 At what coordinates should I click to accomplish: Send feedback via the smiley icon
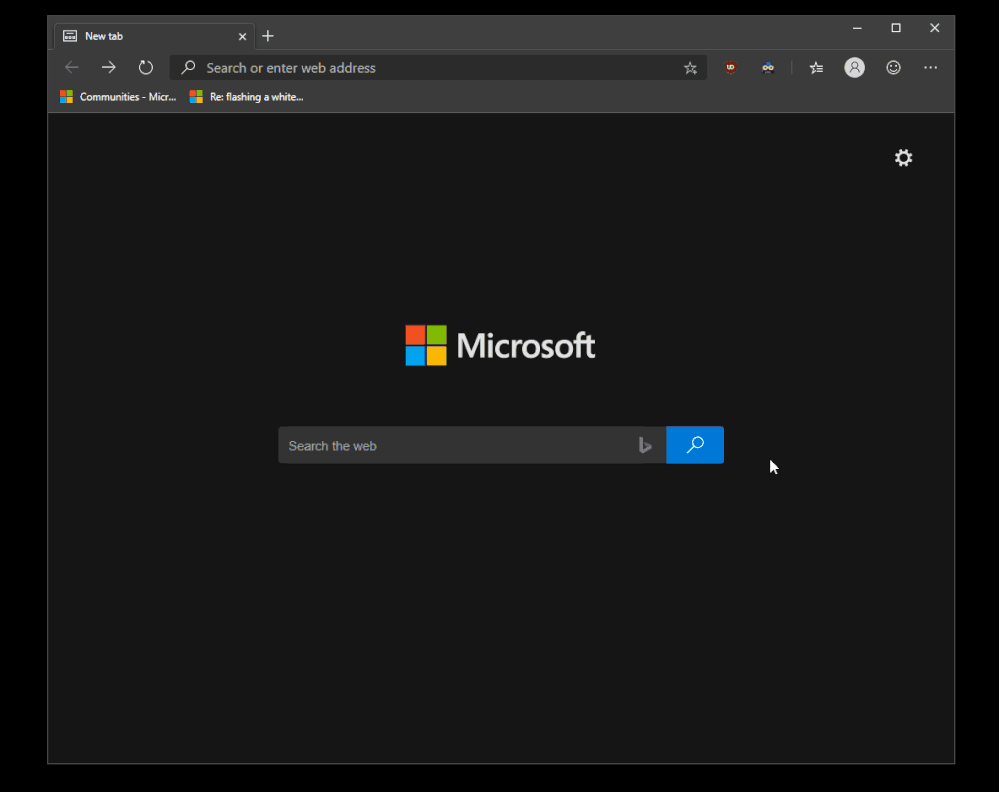[893, 68]
